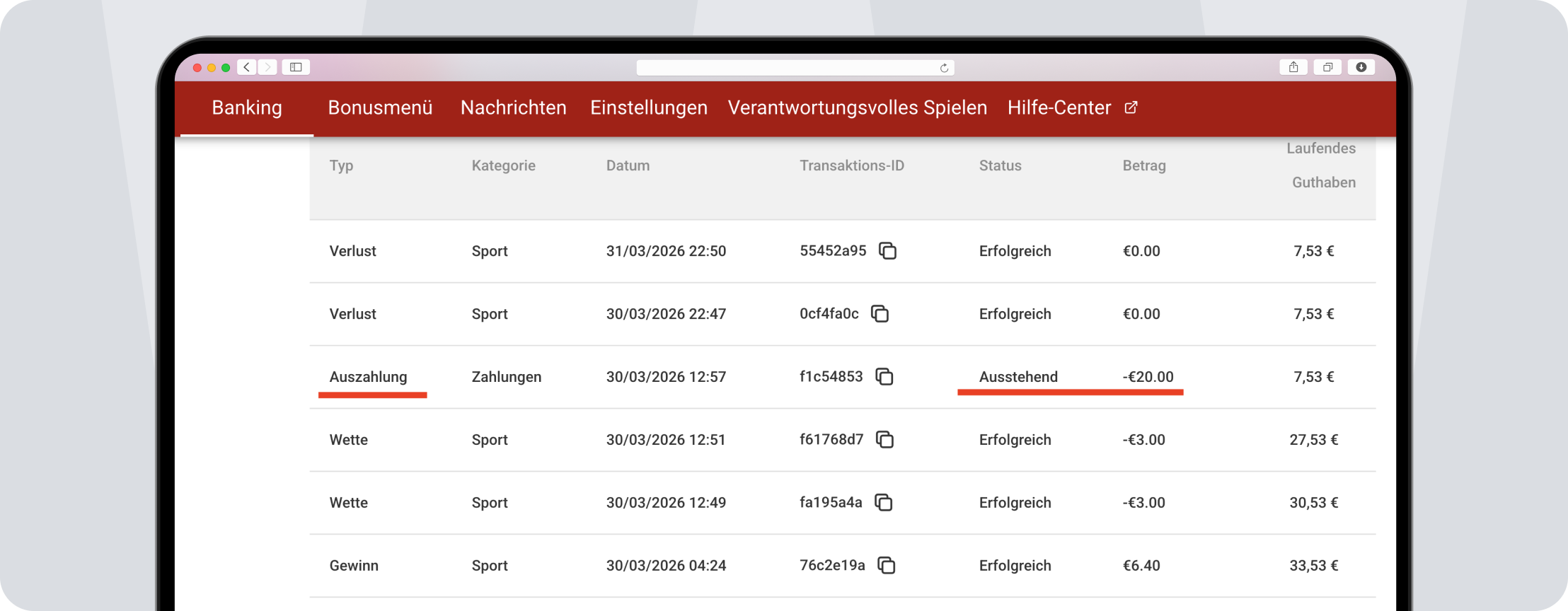1568x611 pixels.
Task: Copy transaction ID f61768d7
Action: point(884,440)
